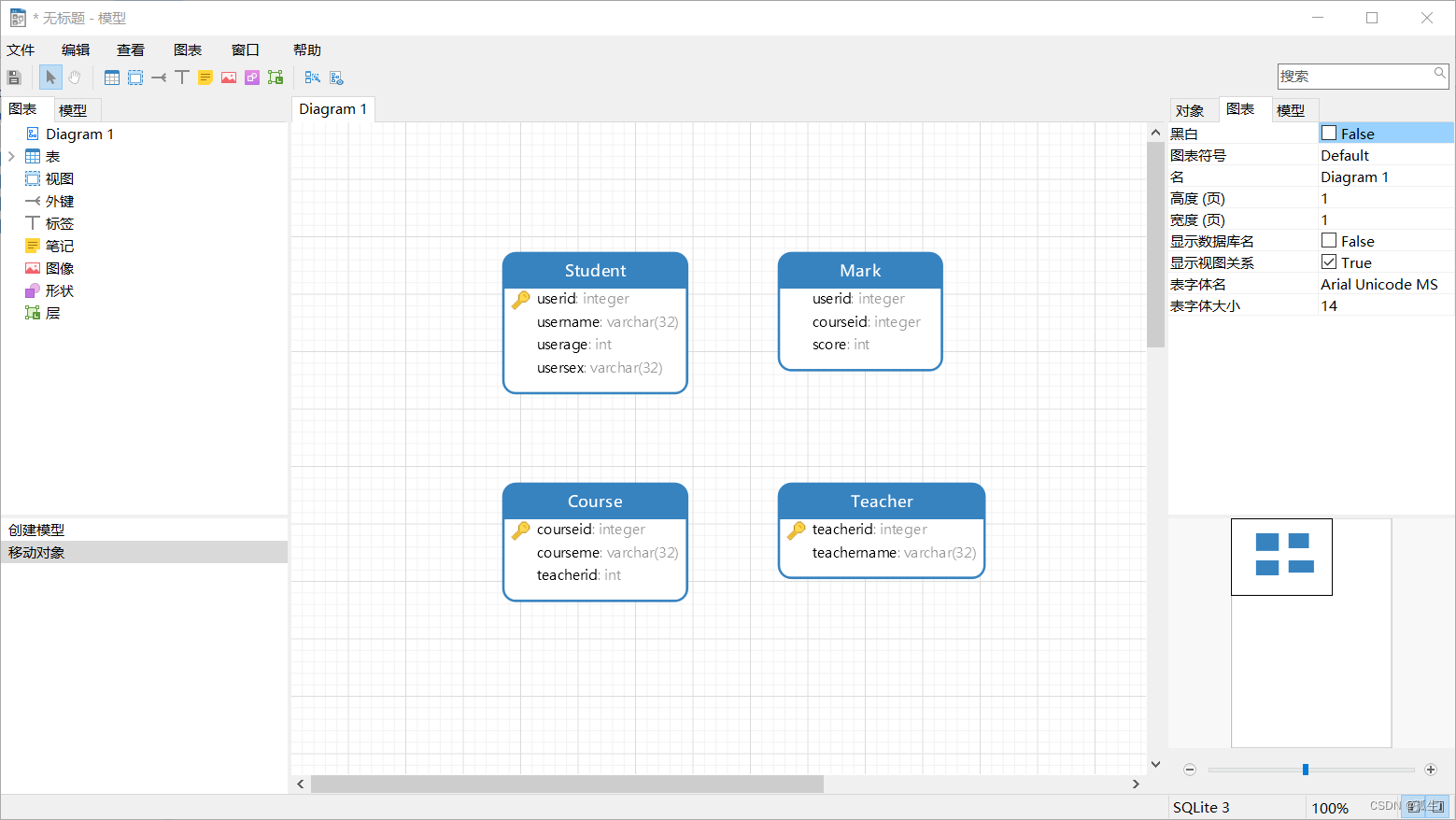Pick the new view tool in the toolbar

coord(135,78)
